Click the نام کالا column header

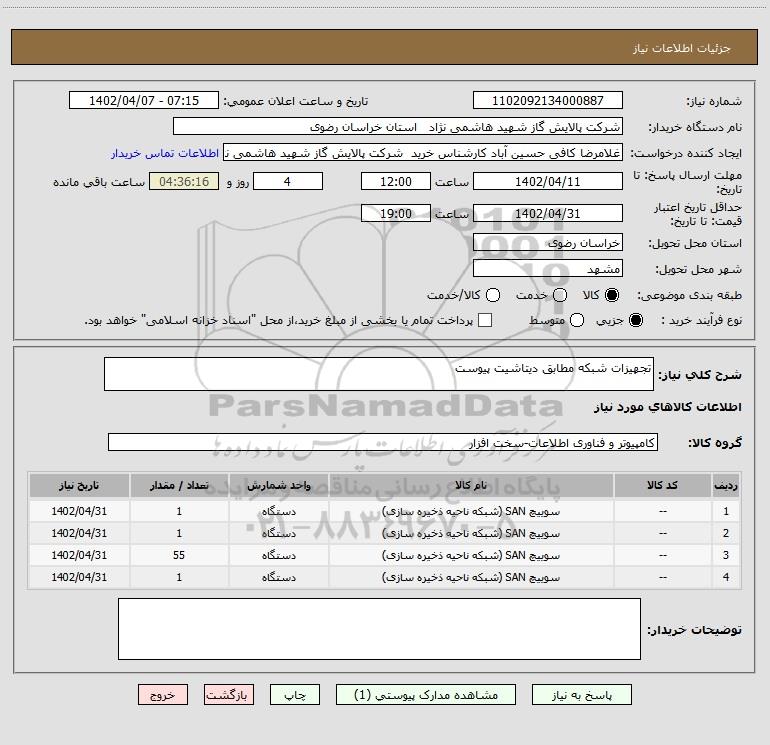coord(471,486)
